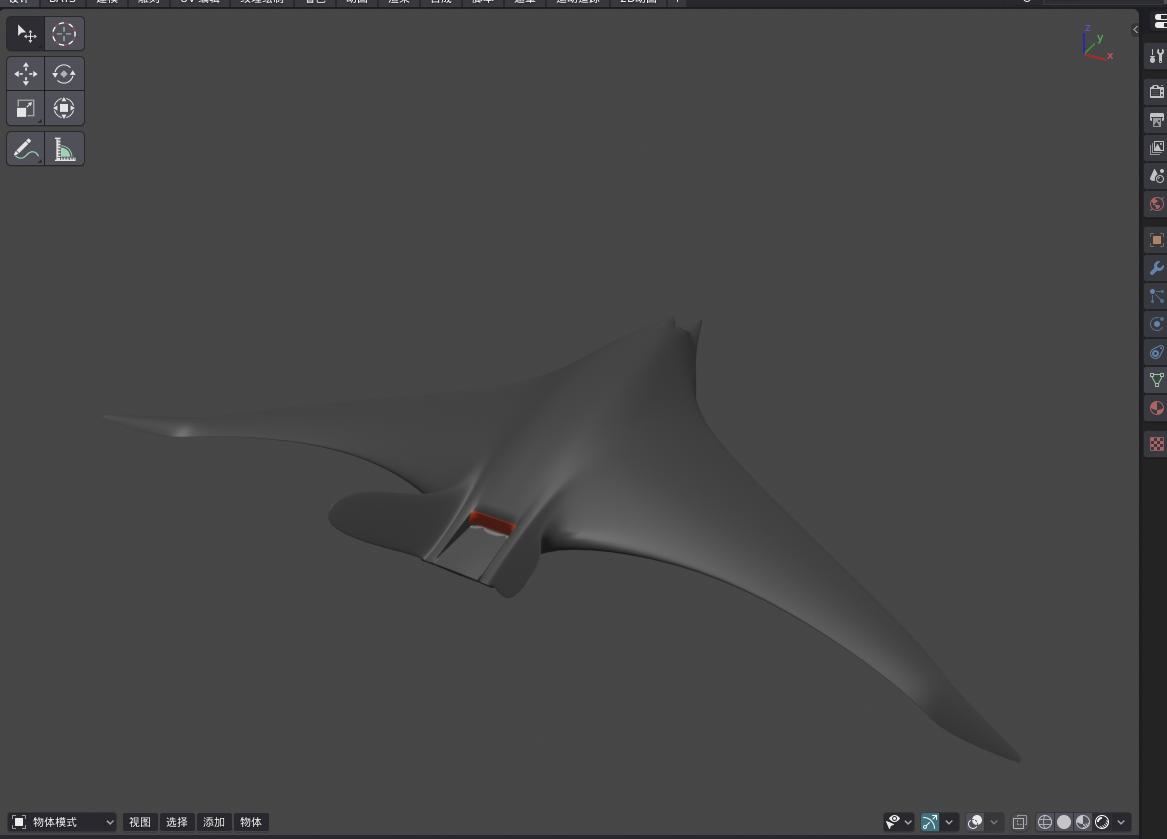Choose the Scale tool
Image resolution: width=1167 pixels, height=839 pixels.
click(x=26, y=108)
